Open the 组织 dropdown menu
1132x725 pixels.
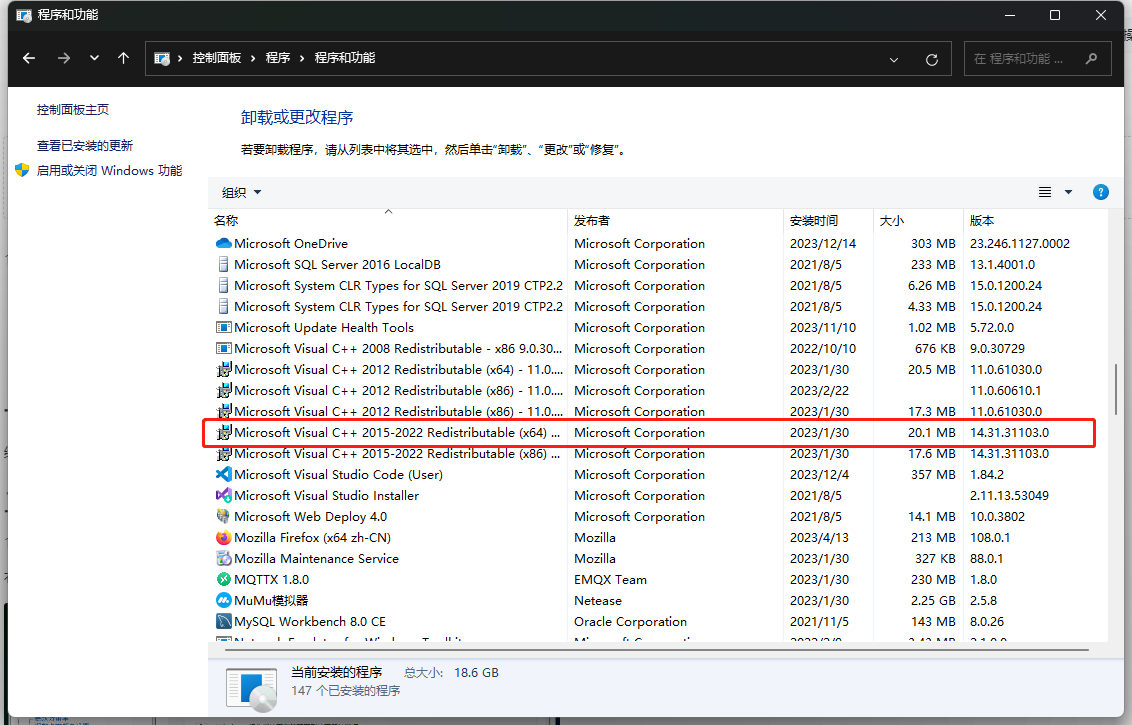click(241, 193)
